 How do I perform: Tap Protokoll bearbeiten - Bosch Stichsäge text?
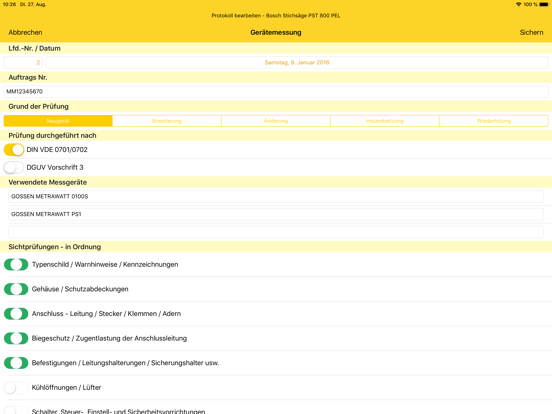tap(276, 15)
